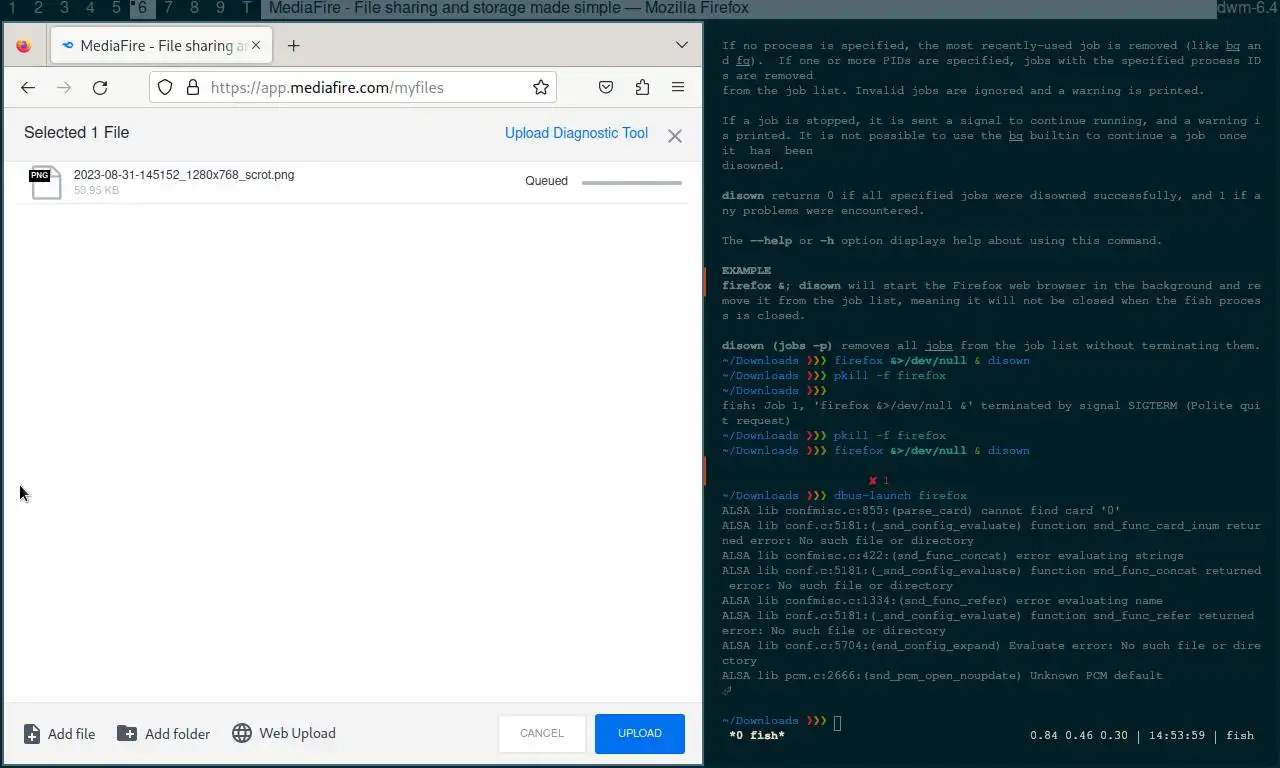
Task: Start upload with UPLOAD button
Action: click(640, 733)
